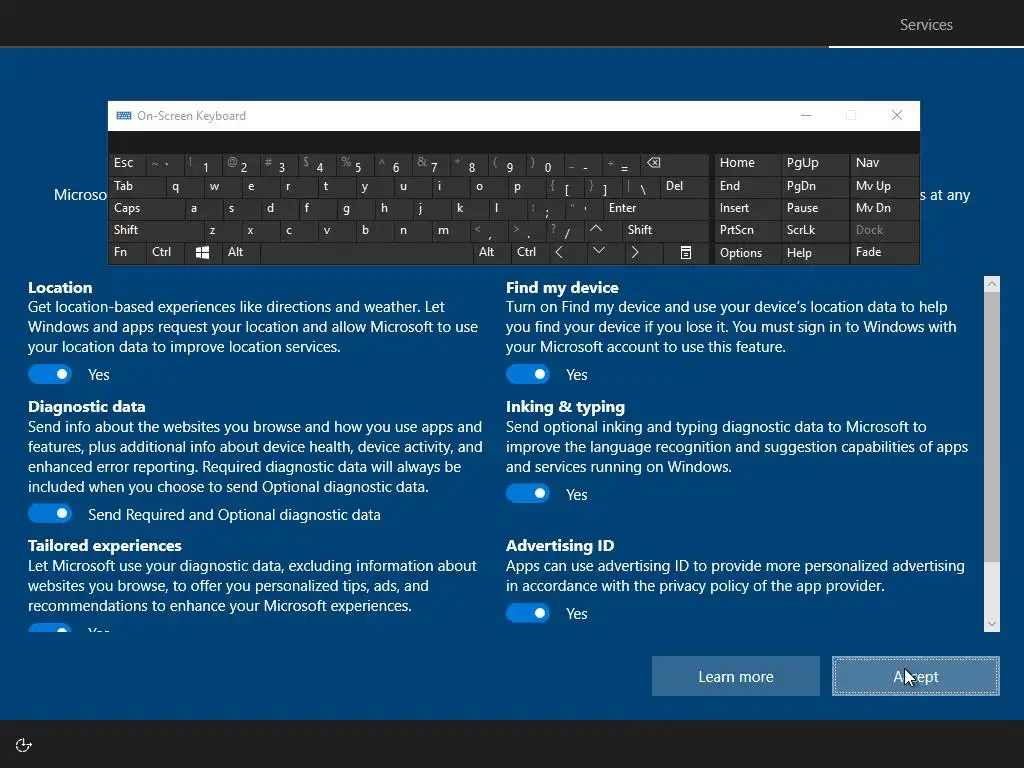Click the Home key

748,163
